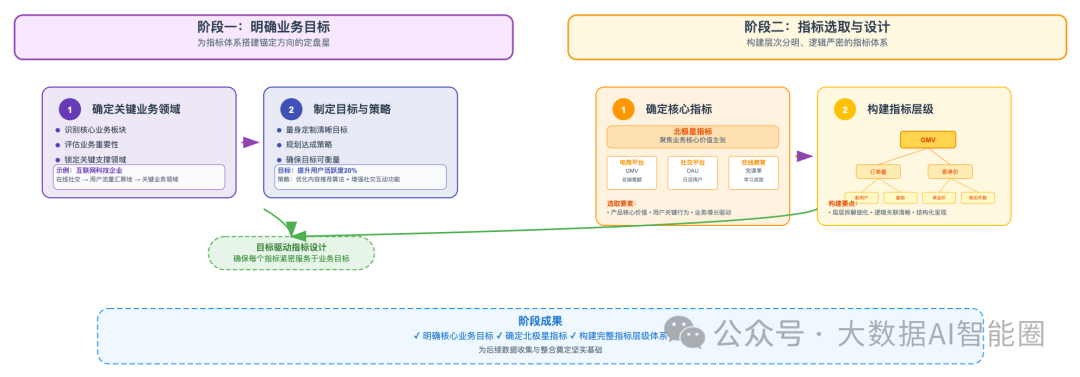Screen dimensions: 1080x377
Task: Click the 阶段二：指标选取与设计 header title
Action: coord(817,28)
